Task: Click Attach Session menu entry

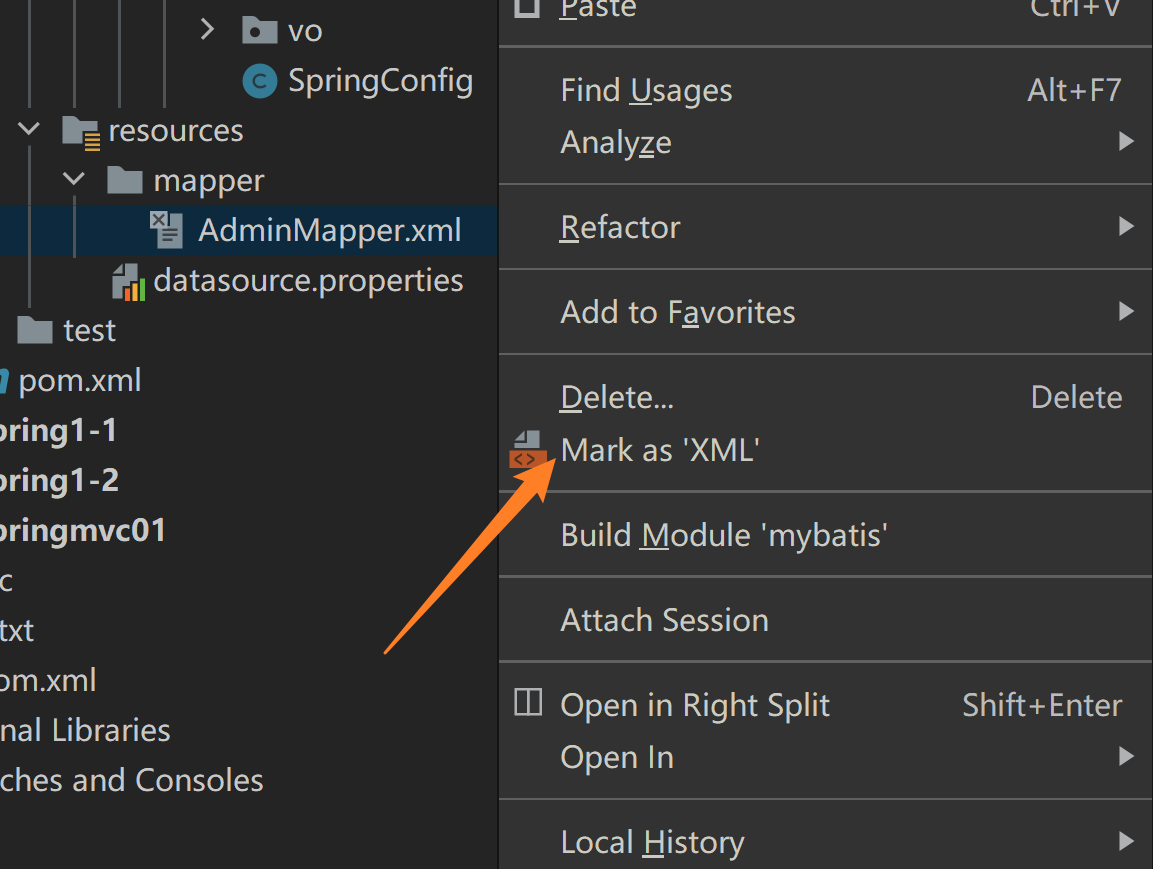Action: [x=664, y=620]
